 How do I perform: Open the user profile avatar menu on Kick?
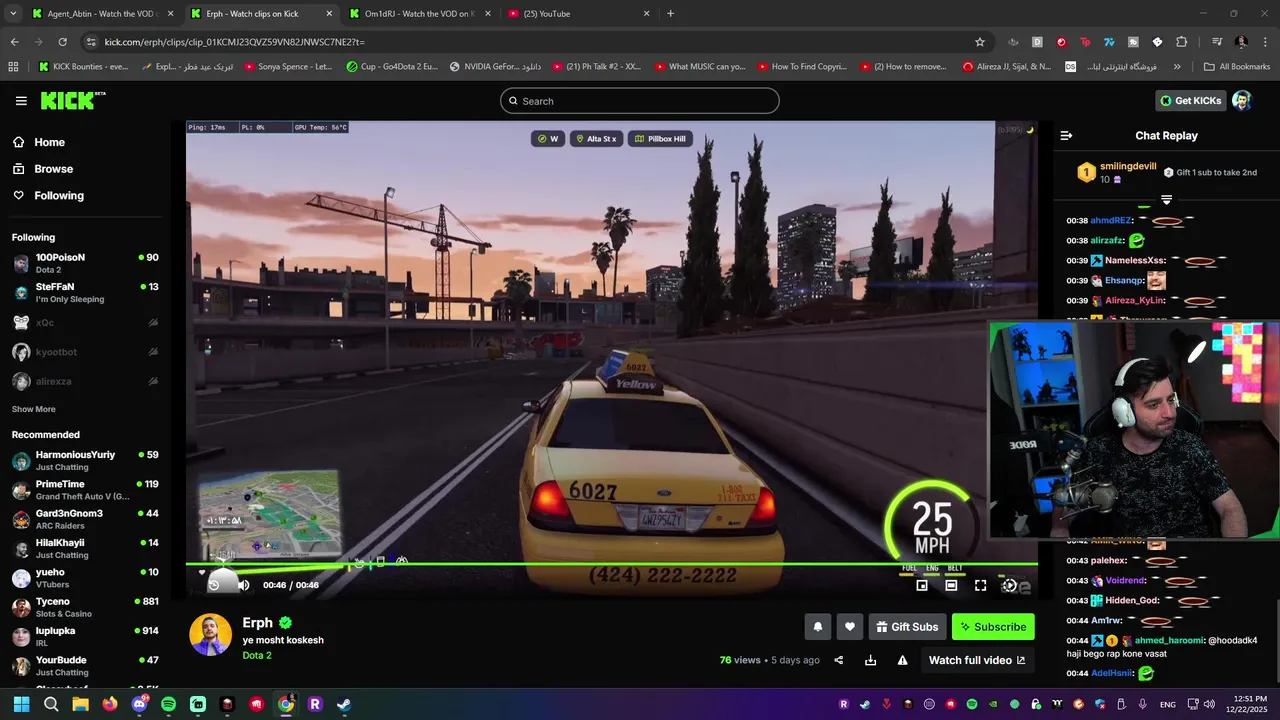(x=1241, y=100)
